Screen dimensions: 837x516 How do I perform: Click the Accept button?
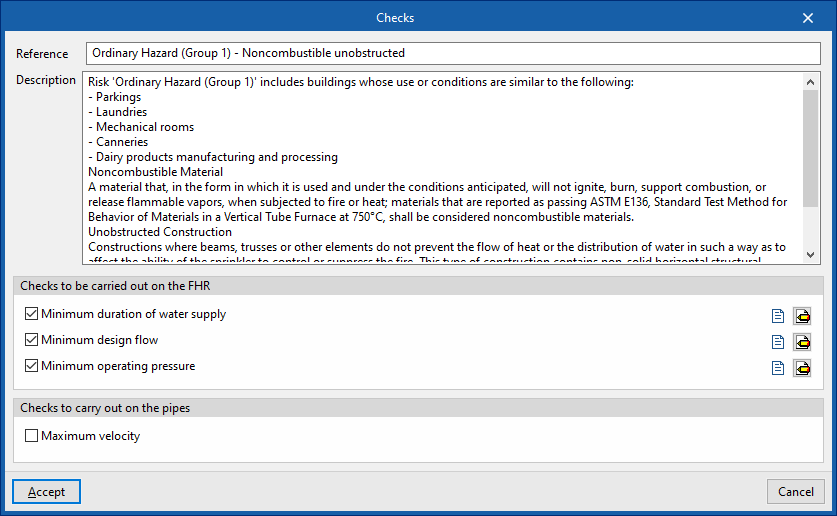point(46,491)
